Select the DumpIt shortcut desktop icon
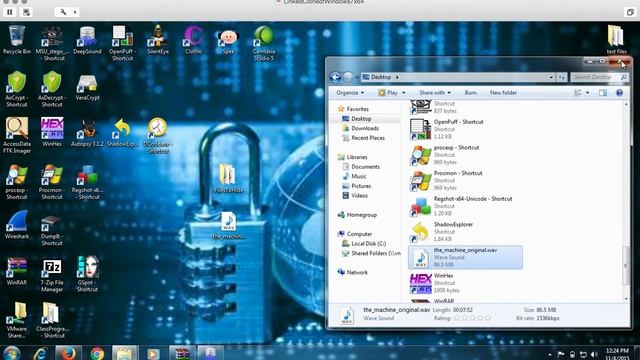Screen dimensions: 640x360 [52, 230]
